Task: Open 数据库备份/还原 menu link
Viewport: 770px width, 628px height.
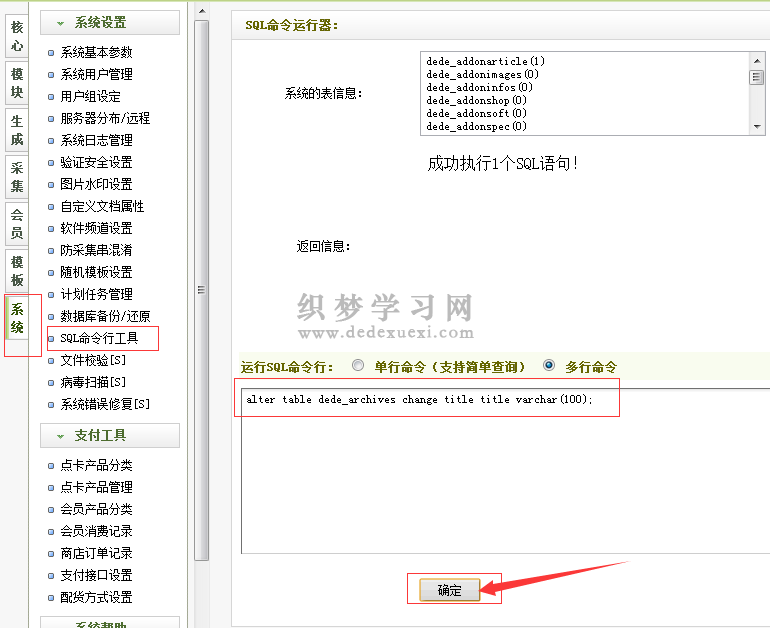Action: point(105,316)
